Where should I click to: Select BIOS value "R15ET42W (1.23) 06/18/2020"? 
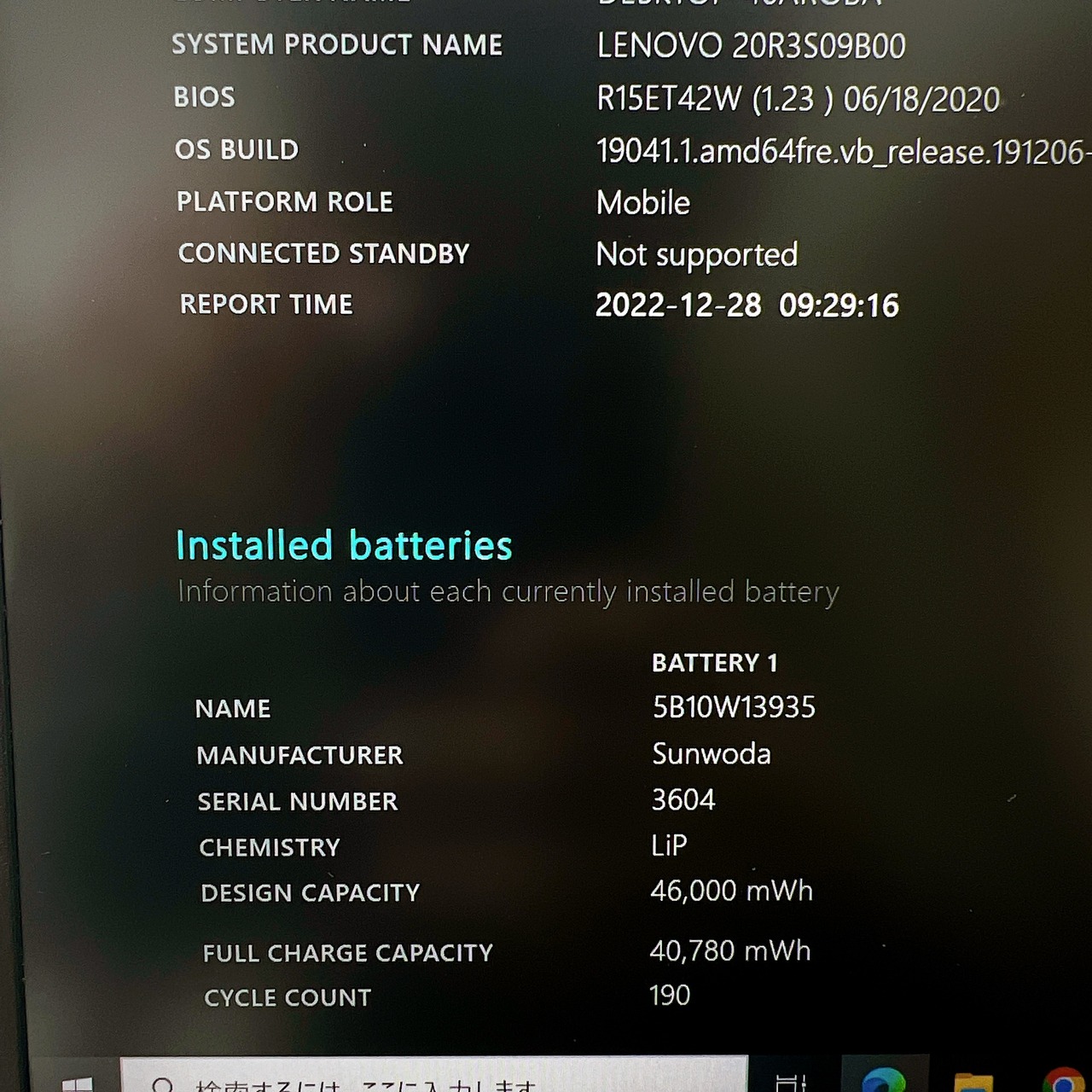click(799, 100)
